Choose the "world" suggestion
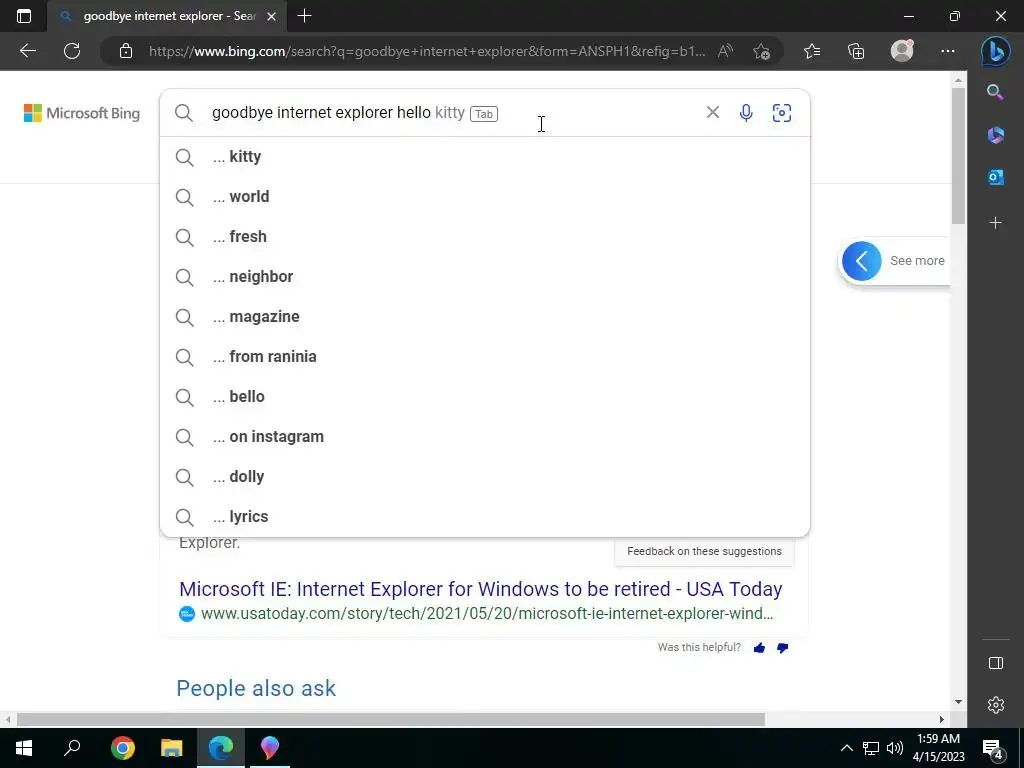This screenshot has width=1024, height=768. point(485,197)
